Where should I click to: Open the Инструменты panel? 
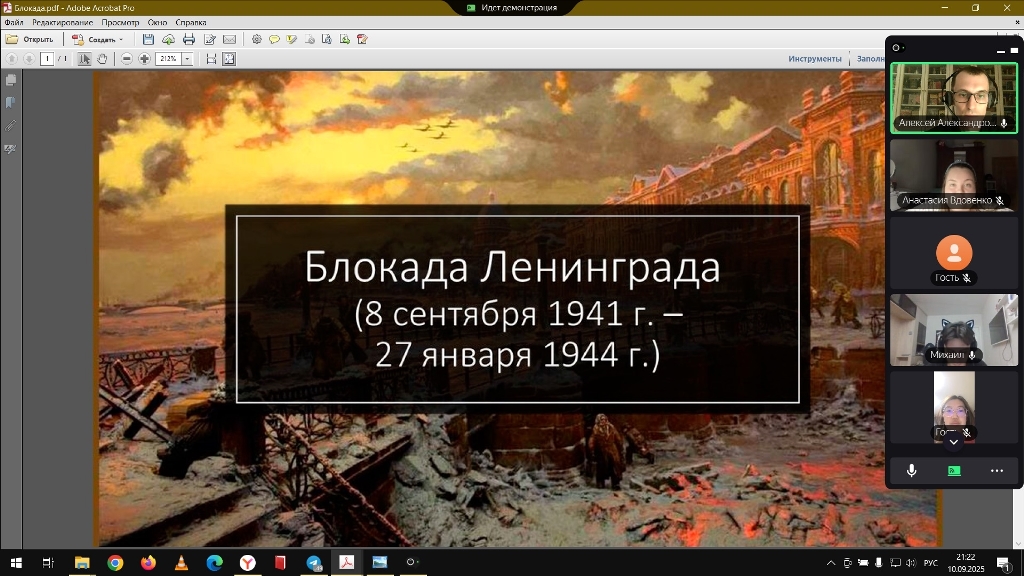[x=814, y=59]
